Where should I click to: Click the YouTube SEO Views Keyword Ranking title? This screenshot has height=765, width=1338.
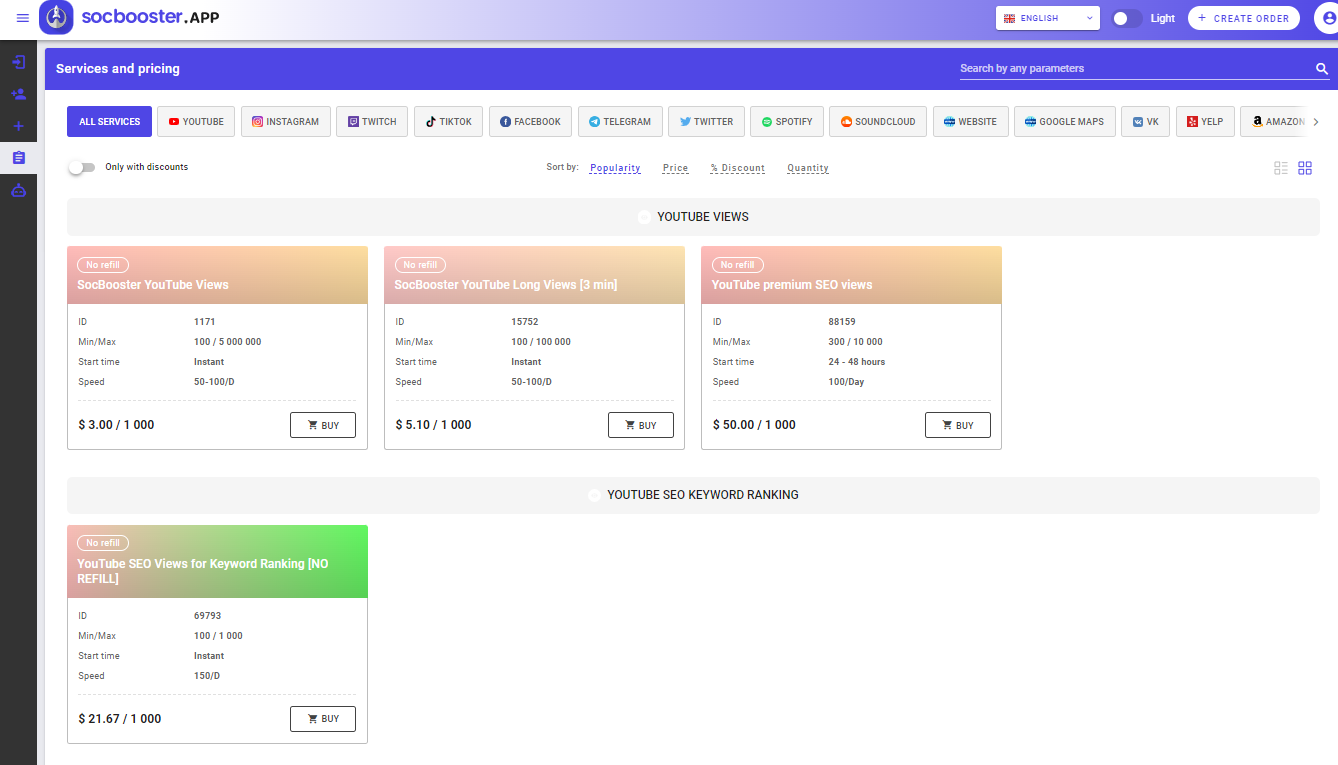click(x=203, y=571)
